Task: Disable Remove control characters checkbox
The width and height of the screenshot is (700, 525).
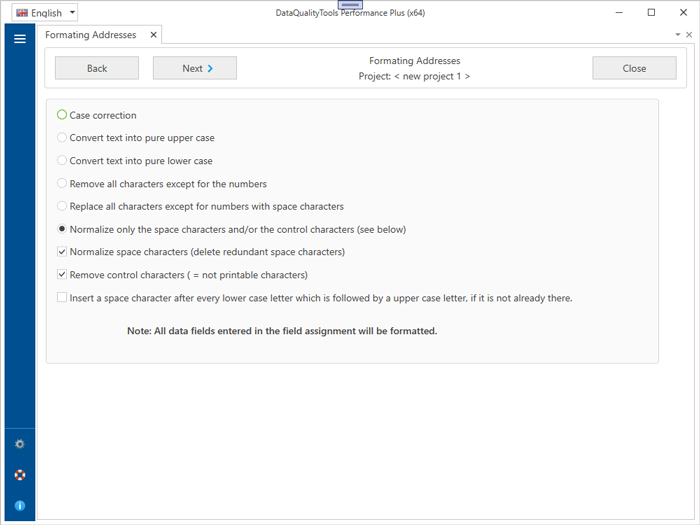Action: coord(62,275)
